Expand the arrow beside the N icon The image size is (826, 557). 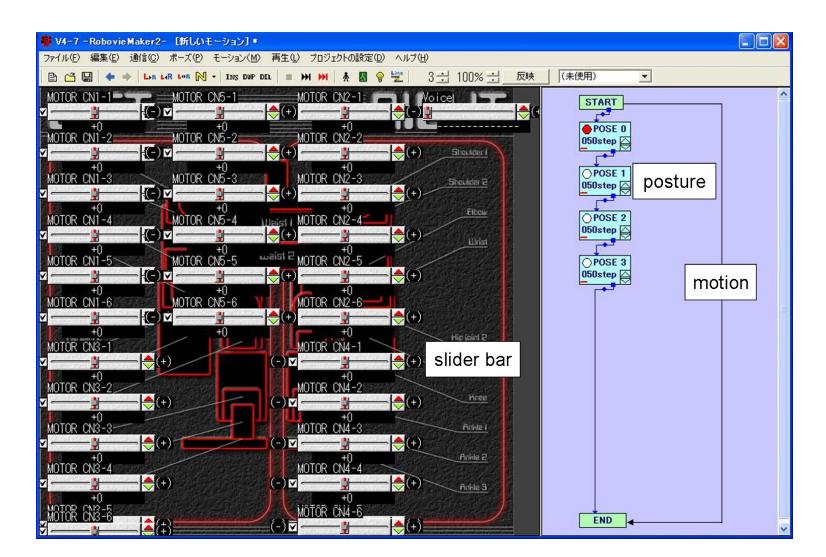pyautogui.click(x=214, y=77)
